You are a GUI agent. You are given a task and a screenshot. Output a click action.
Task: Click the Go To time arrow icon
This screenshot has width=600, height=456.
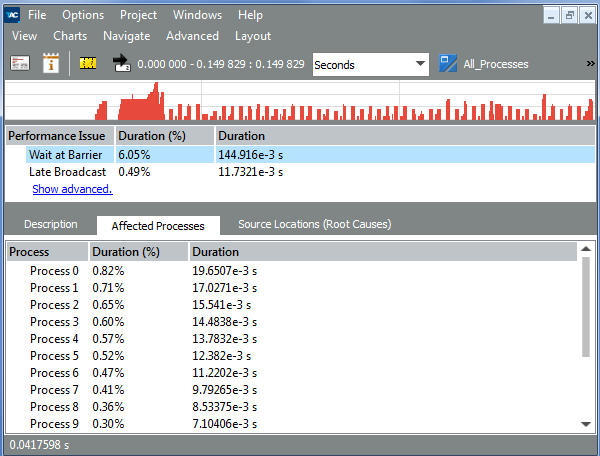[122, 63]
